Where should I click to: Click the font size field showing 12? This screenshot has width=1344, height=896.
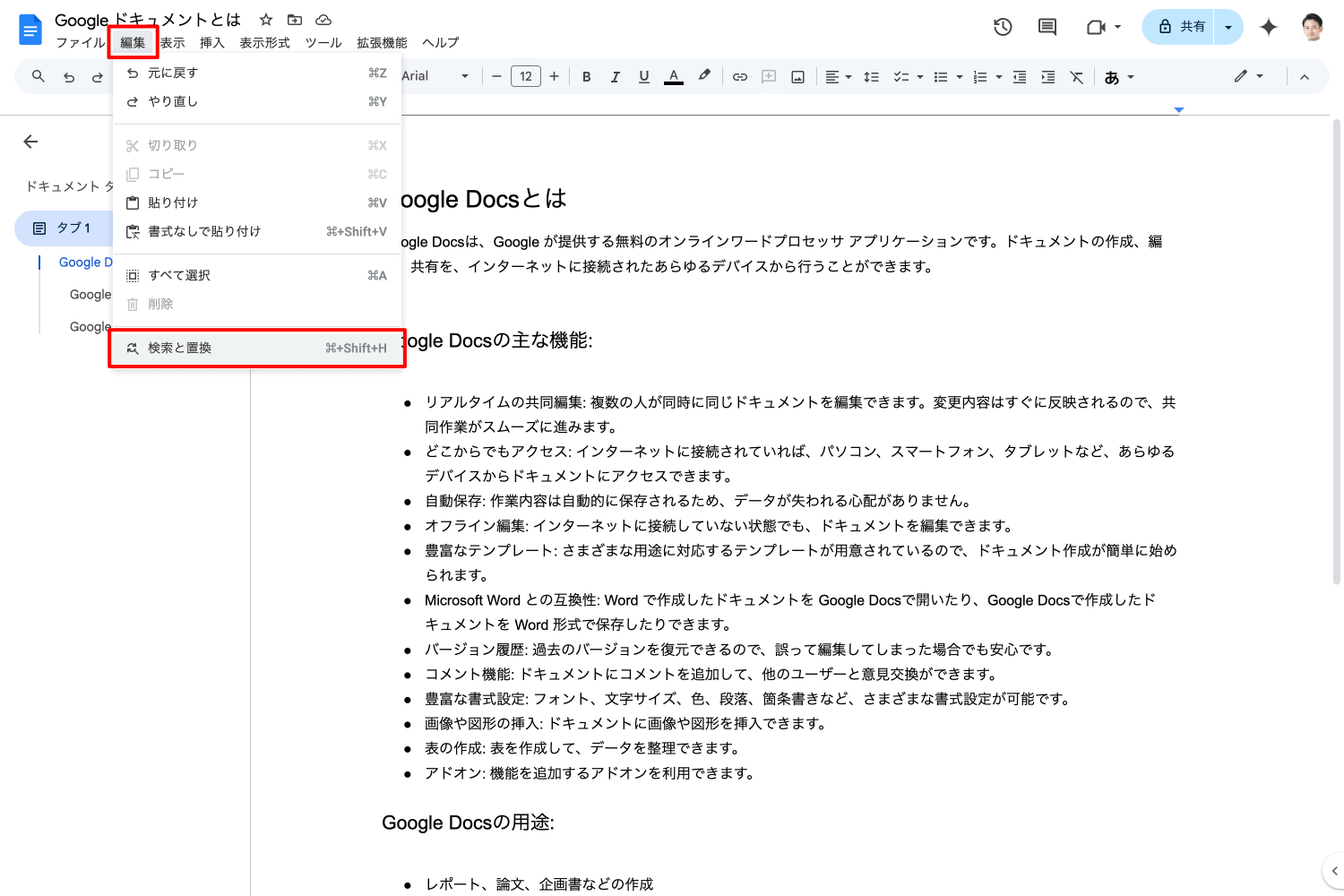pos(526,76)
